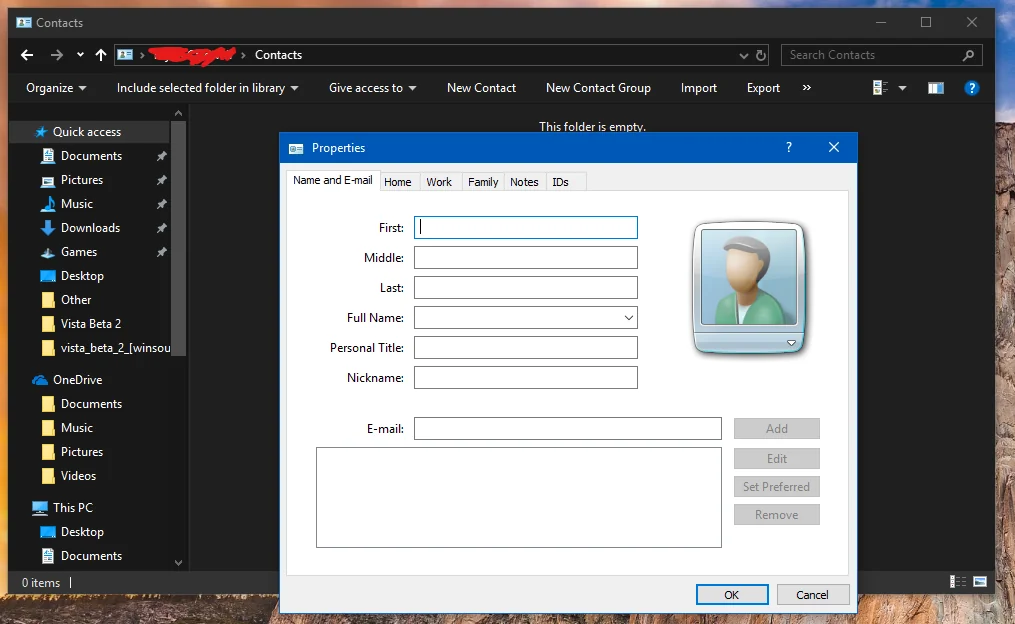This screenshot has height=624, width=1015.
Task: Click the blue help question mark icon
Action: pos(971,88)
